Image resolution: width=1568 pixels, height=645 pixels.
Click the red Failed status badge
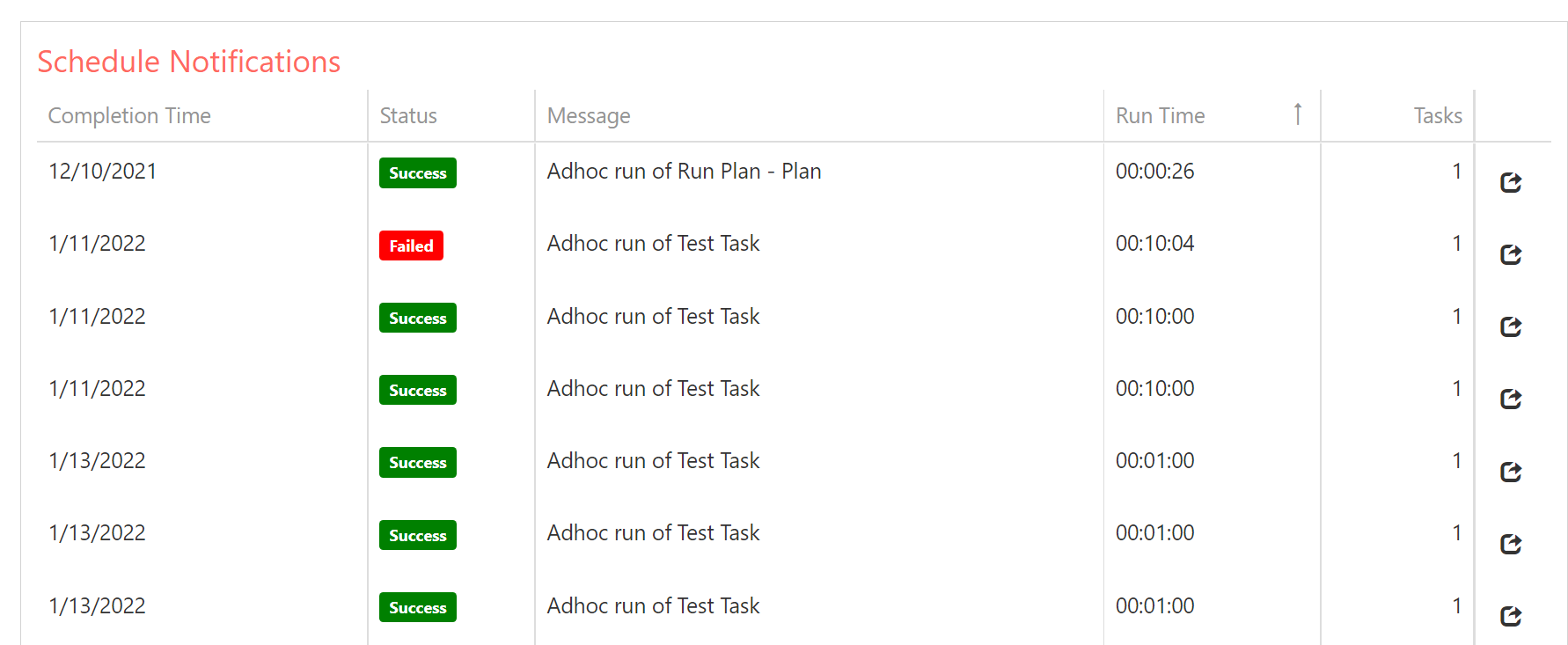point(411,246)
